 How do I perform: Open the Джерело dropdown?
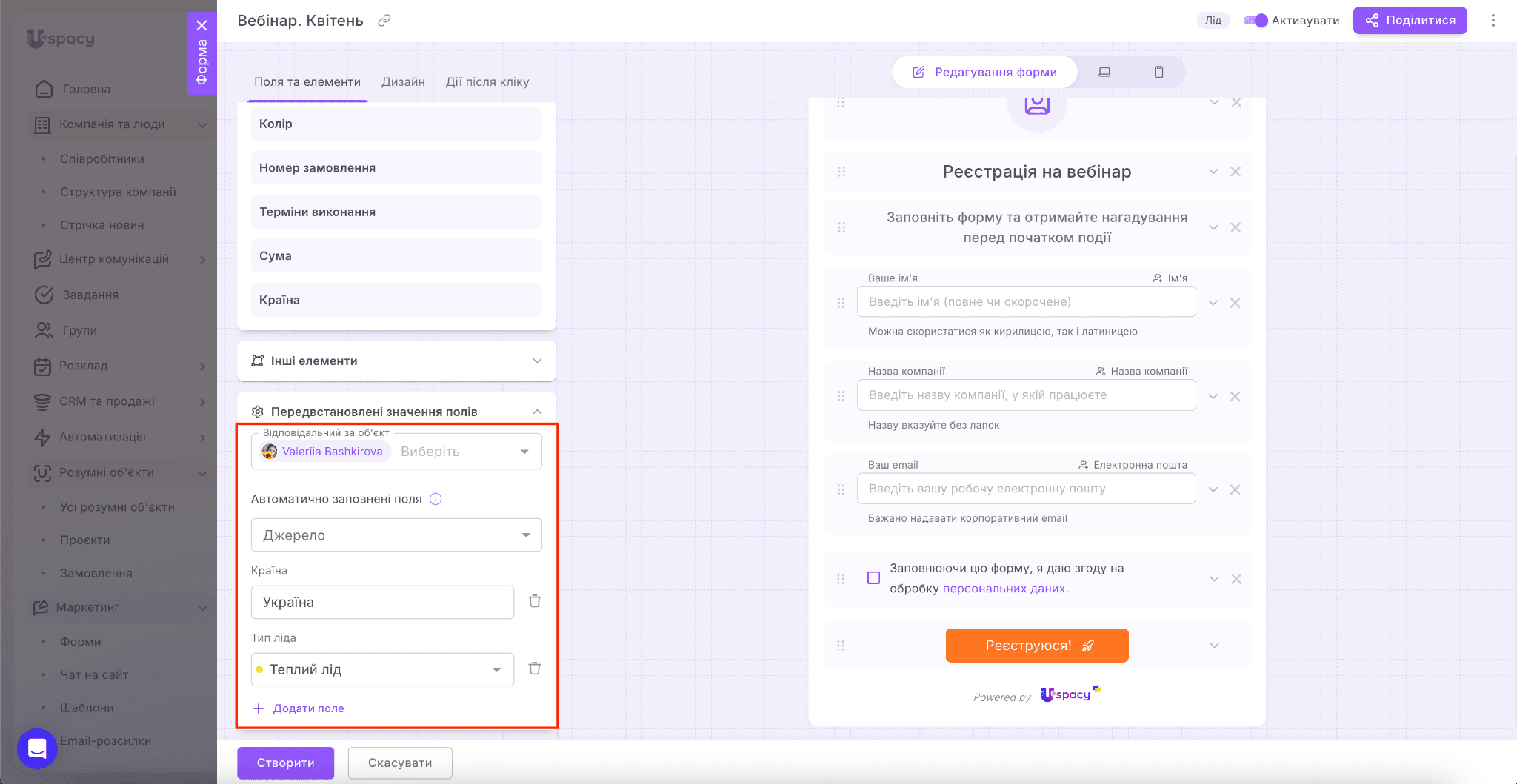click(396, 535)
